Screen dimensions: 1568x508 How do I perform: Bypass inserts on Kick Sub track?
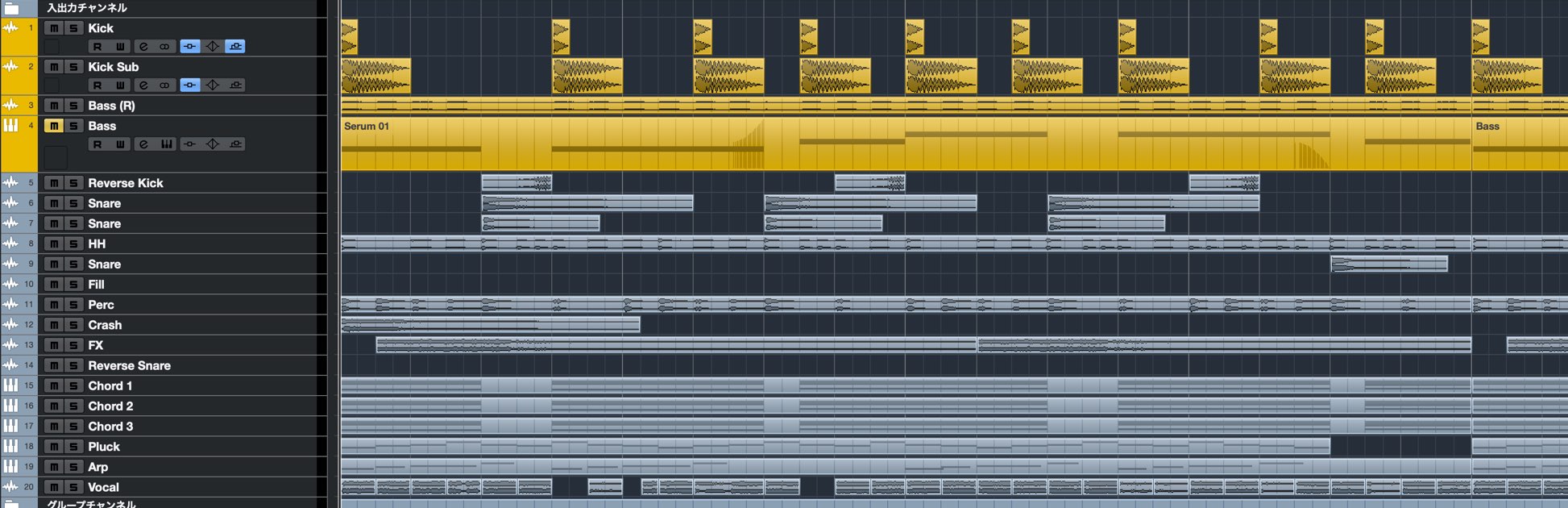pyautogui.click(x=189, y=85)
